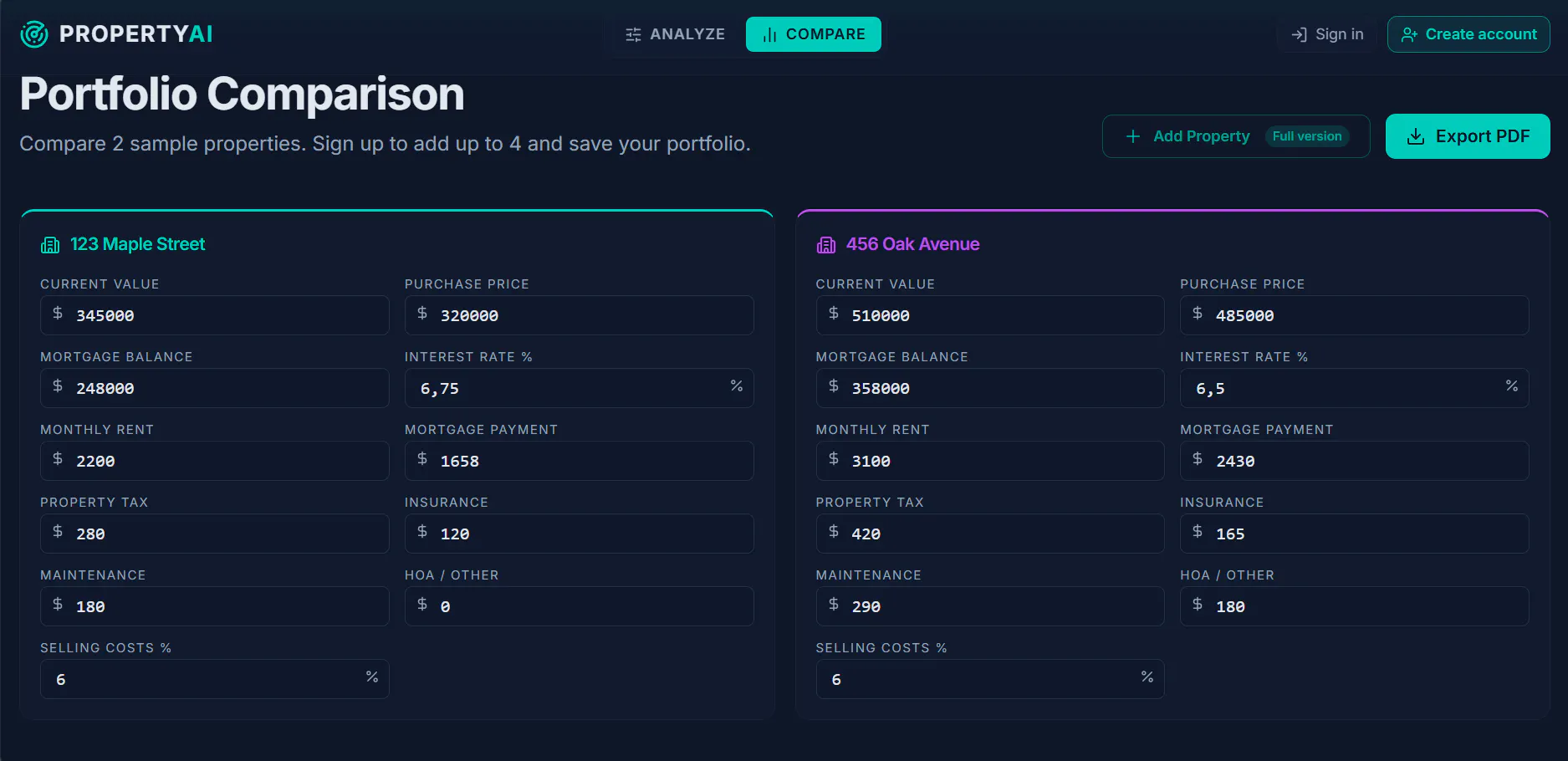The height and width of the screenshot is (761, 1568).
Task: Click percent icon in Oak selling costs
Action: pyautogui.click(x=1147, y=677)
